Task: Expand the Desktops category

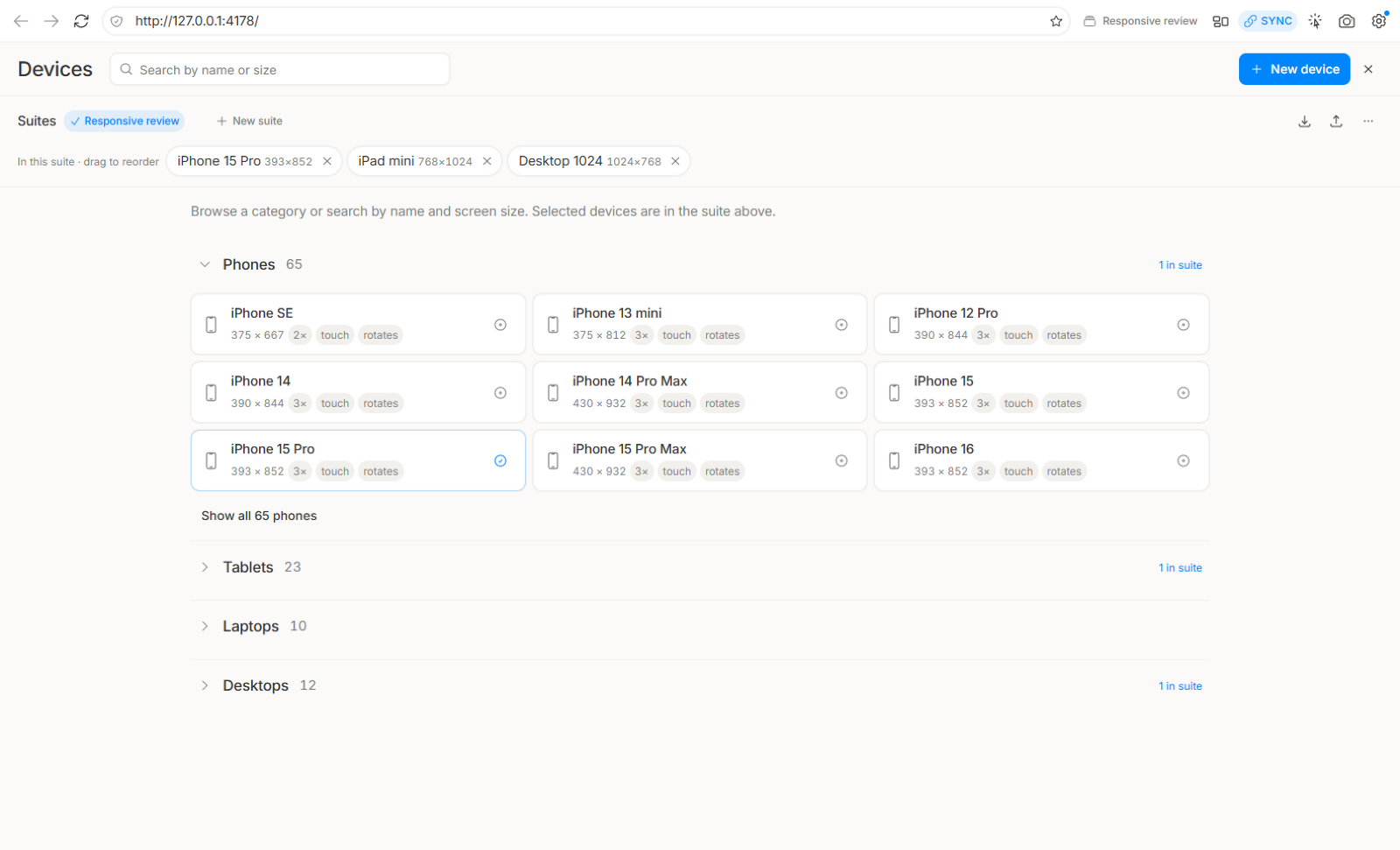Action: (x=205, y=685)
